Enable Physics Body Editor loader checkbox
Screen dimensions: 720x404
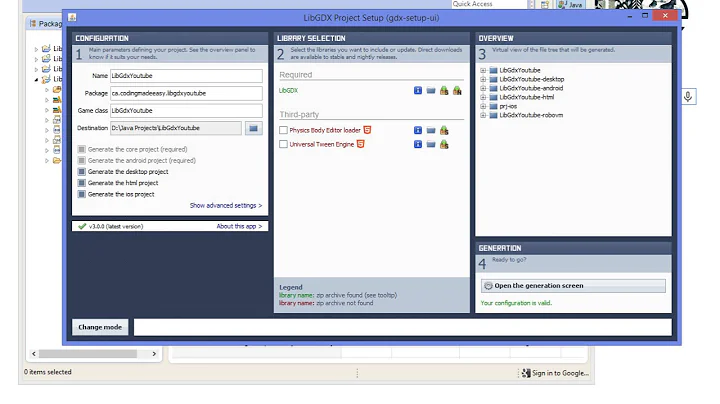coord(283,130)
